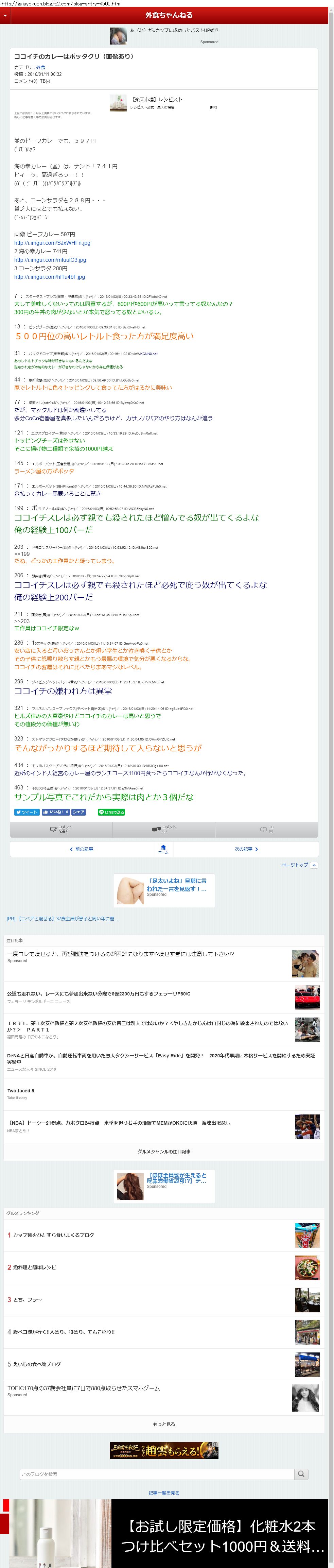Click the ページトップ link

click(x=295, y=865)
